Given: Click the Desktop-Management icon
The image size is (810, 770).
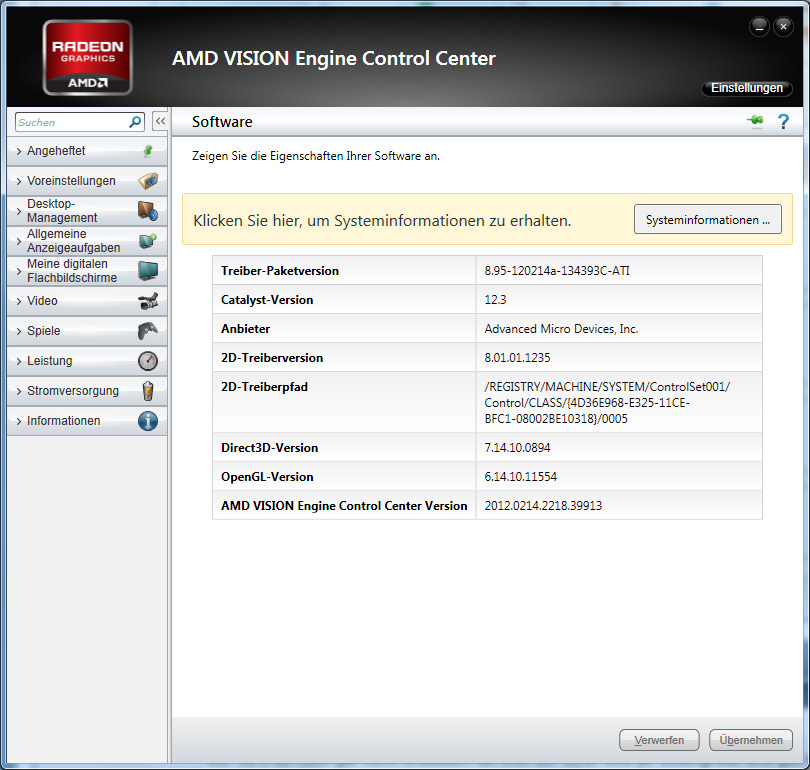Looking at the screenshot, I should [x=148, y=211].
